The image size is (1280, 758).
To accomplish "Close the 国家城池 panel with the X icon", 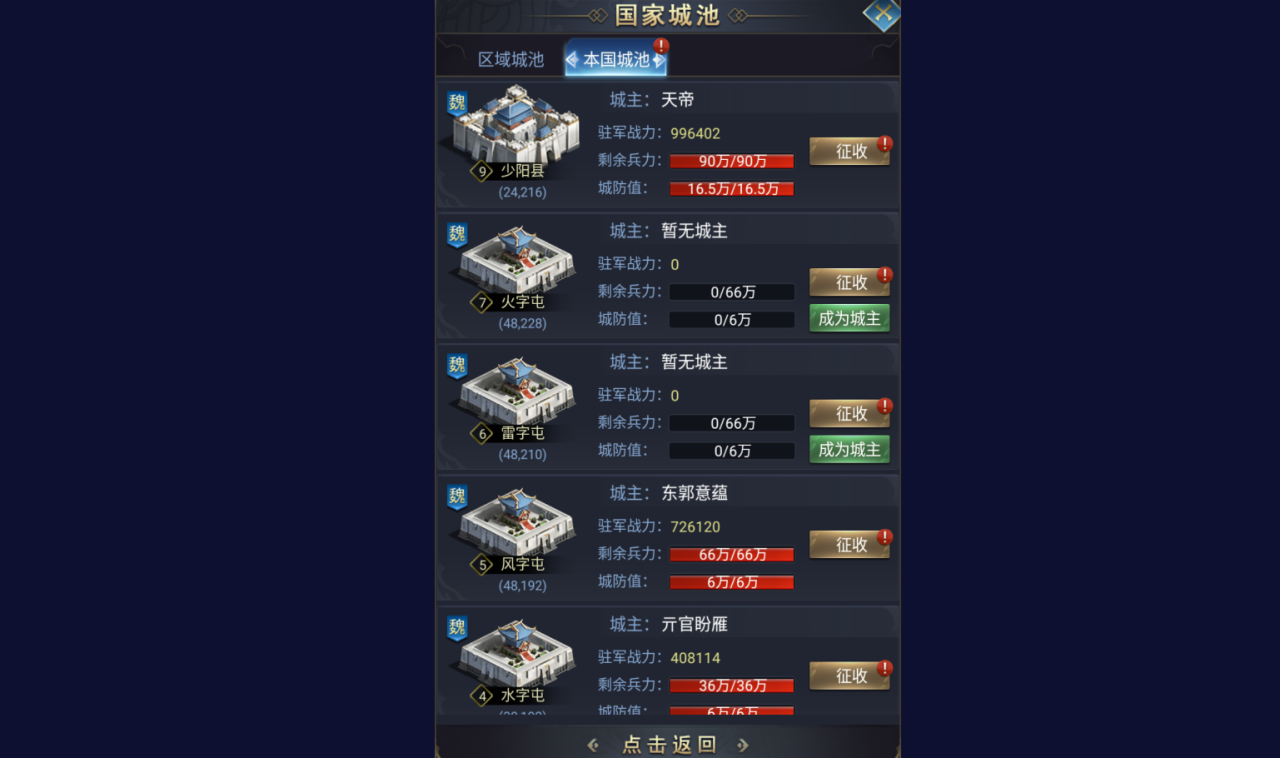I will pos(881,13).
